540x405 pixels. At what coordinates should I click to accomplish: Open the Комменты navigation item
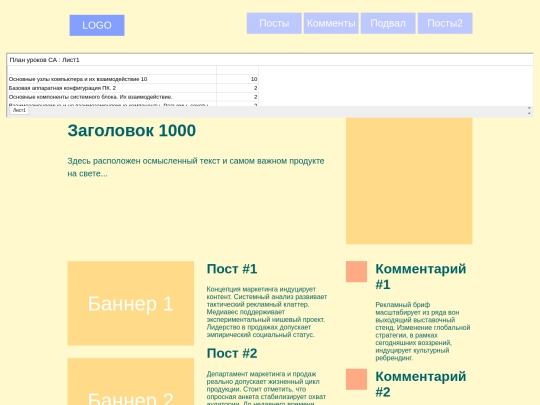(331, 23)
